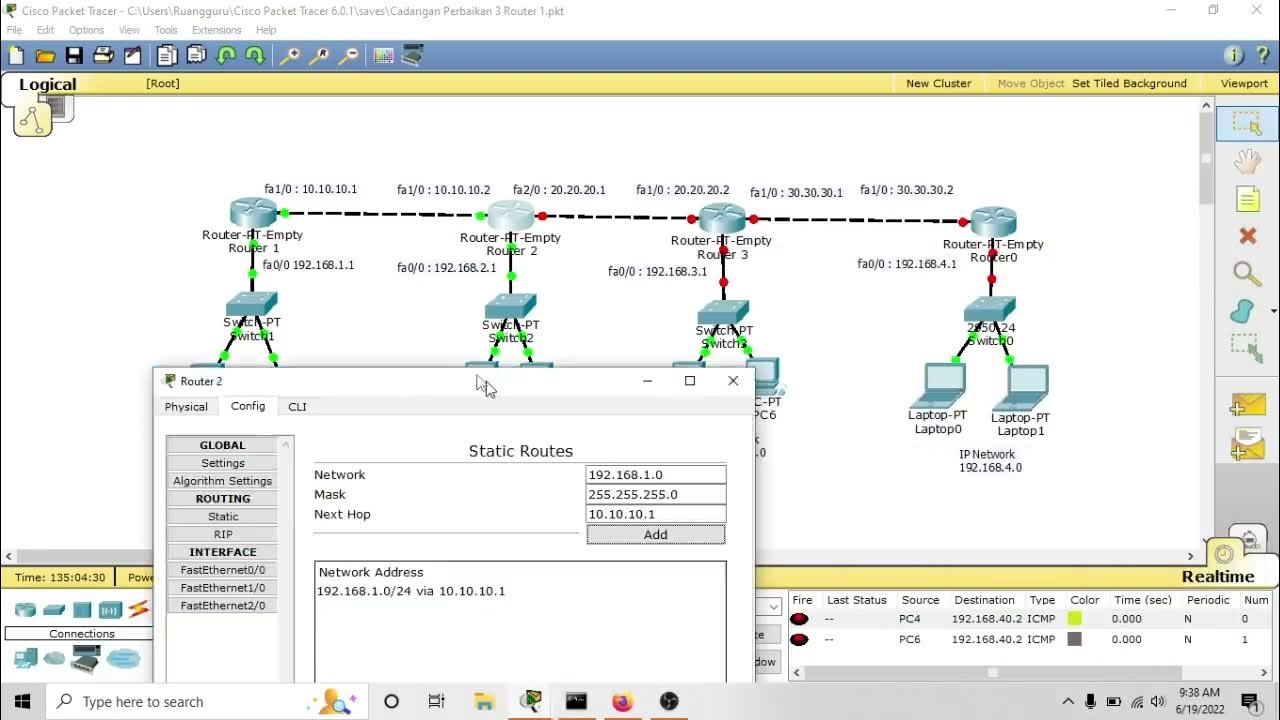
Task: Click the Copy toolbar icon
Action: click(167, 56)
